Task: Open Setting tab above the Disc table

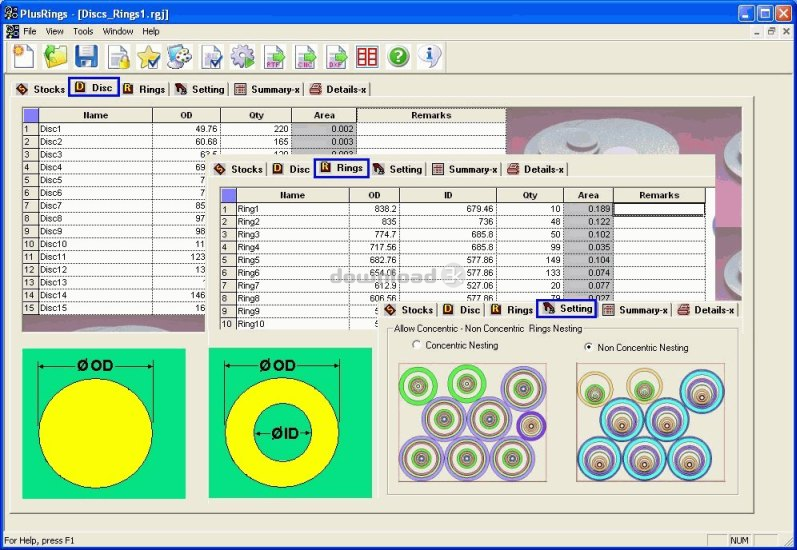Action: point(200,89)
